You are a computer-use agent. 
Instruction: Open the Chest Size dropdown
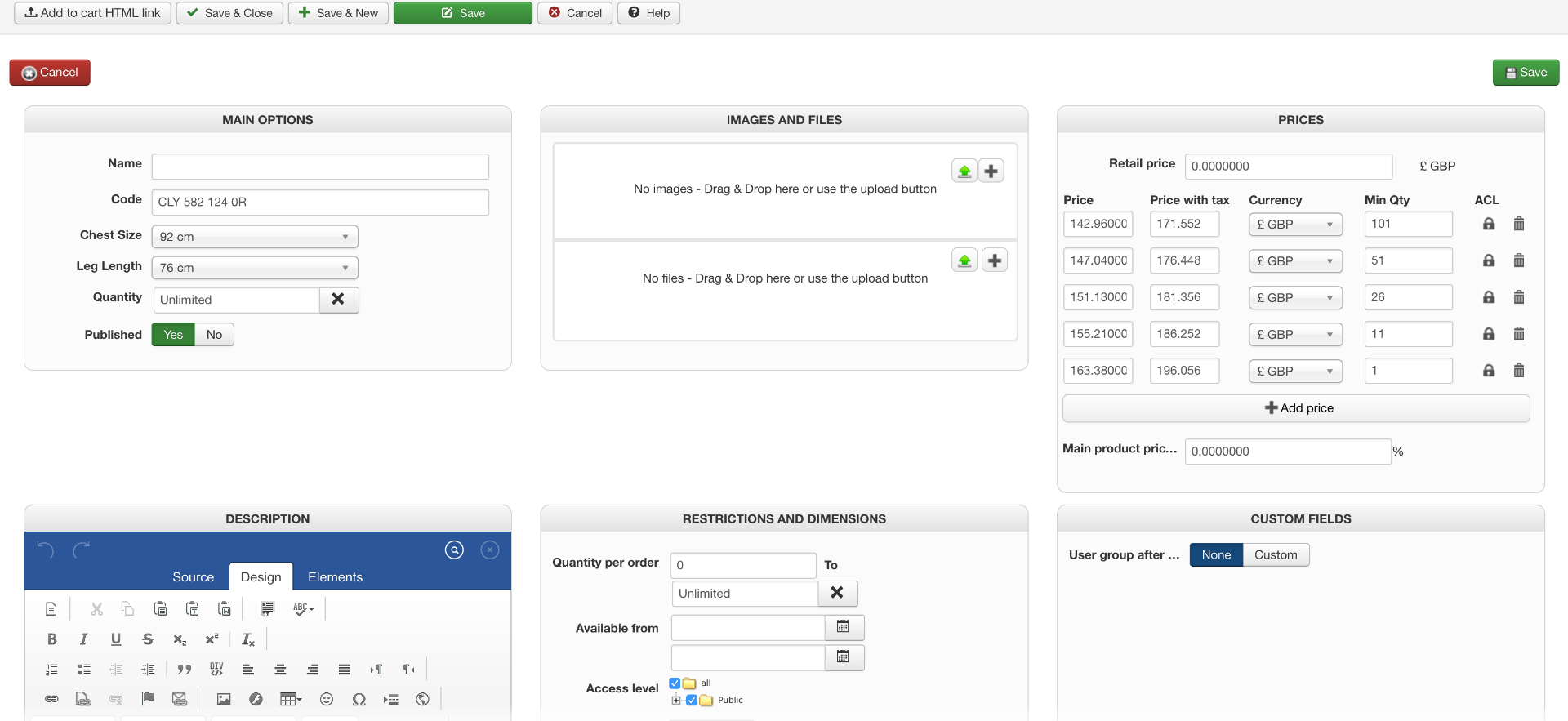click(x=255, y=237)
